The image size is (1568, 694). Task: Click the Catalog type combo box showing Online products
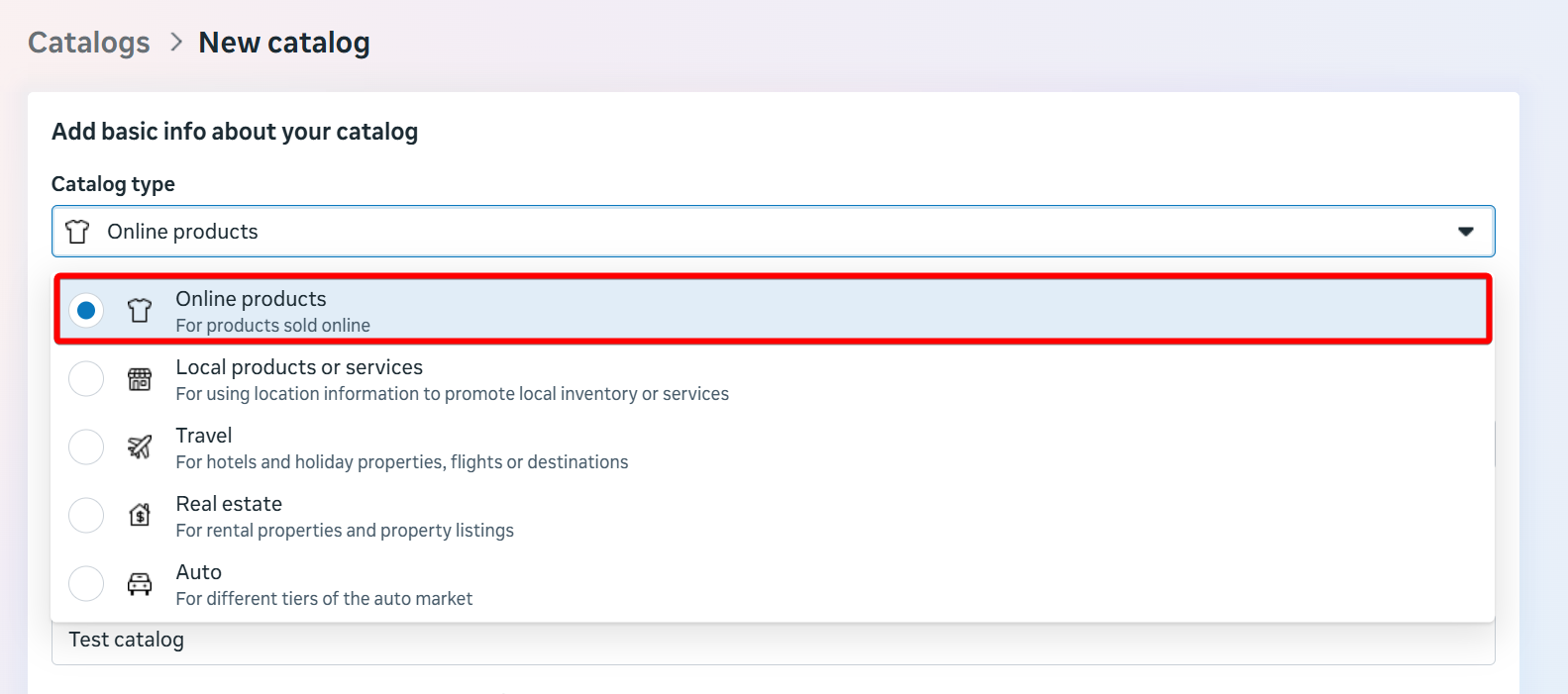(773, 232)
